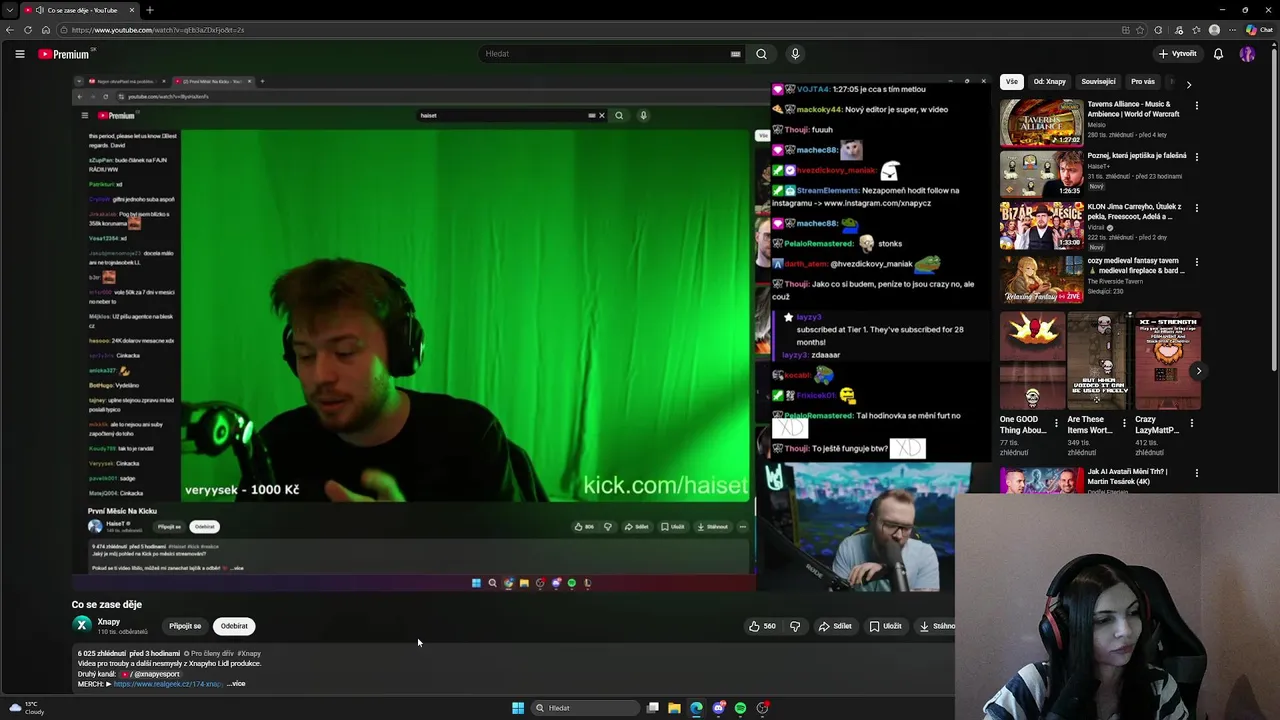
Task: Open File Explorer from taskbar
Action: coord(675,708)
